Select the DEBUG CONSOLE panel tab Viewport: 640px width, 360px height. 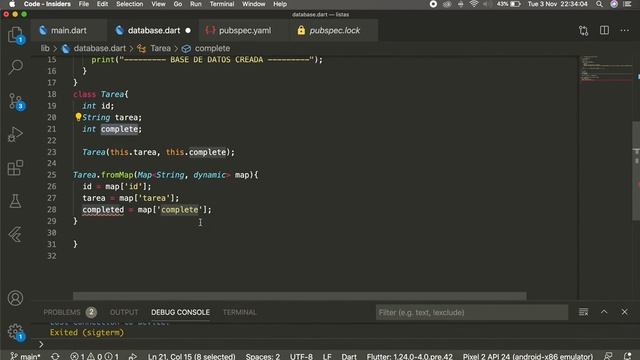pos(180,312)
